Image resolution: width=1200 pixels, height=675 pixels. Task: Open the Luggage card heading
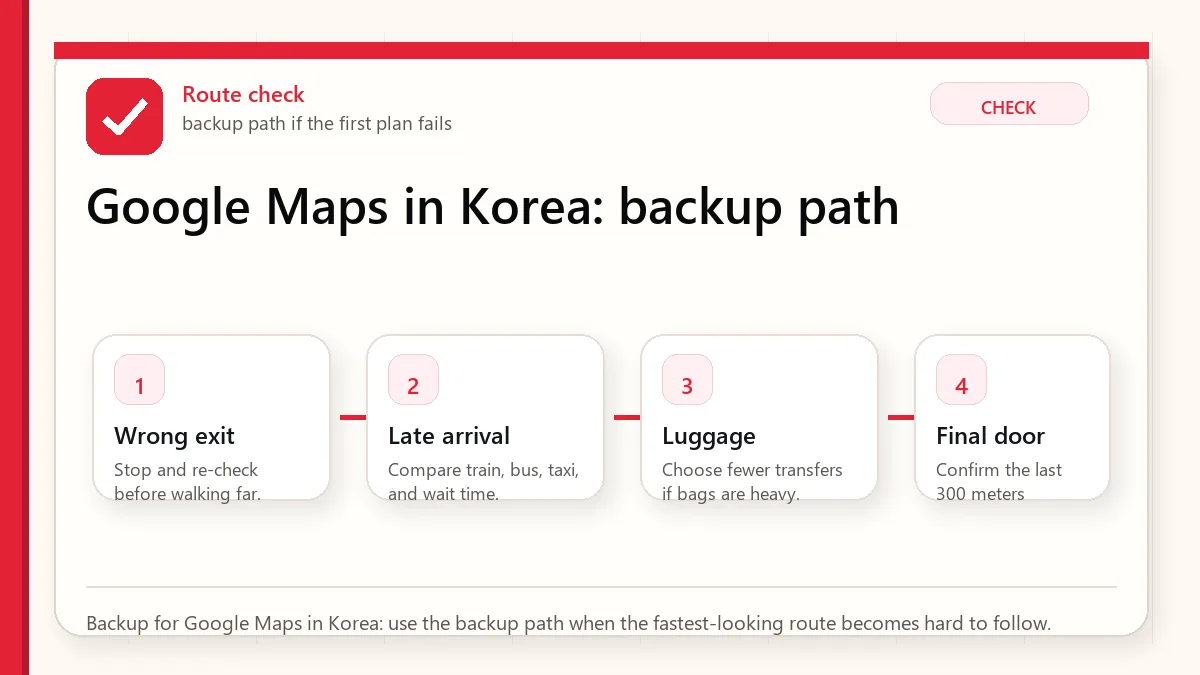pos(709,436)
